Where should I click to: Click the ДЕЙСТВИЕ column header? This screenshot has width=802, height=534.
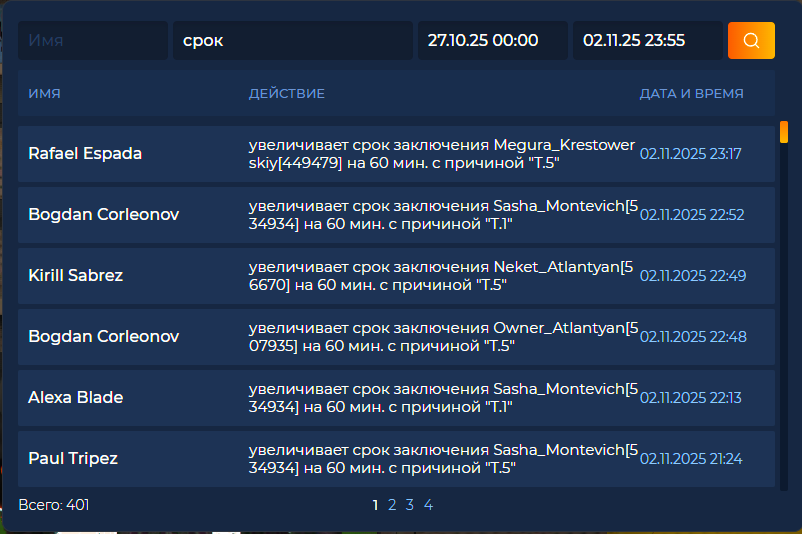tap(286, 94)
